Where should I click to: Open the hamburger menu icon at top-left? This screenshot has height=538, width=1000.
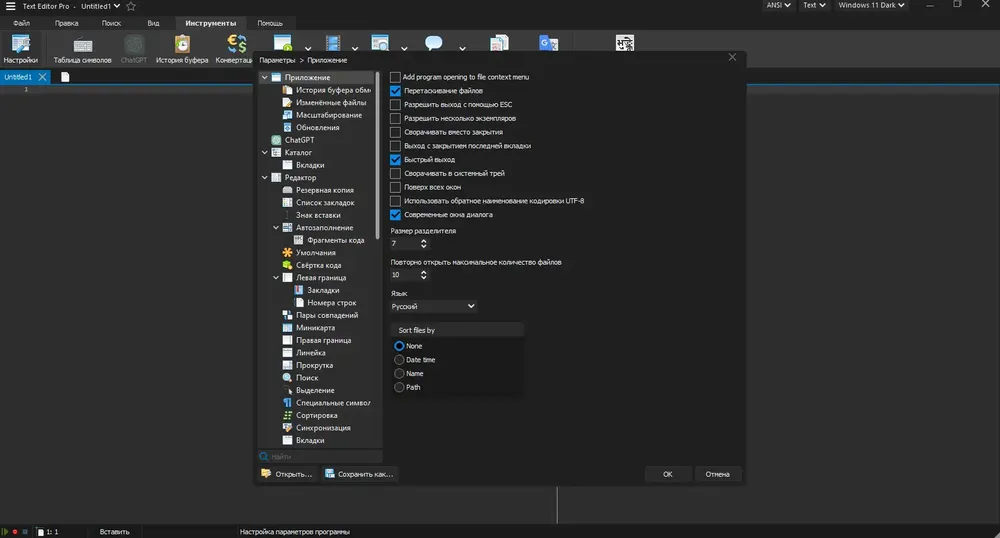tap(10, 6)
